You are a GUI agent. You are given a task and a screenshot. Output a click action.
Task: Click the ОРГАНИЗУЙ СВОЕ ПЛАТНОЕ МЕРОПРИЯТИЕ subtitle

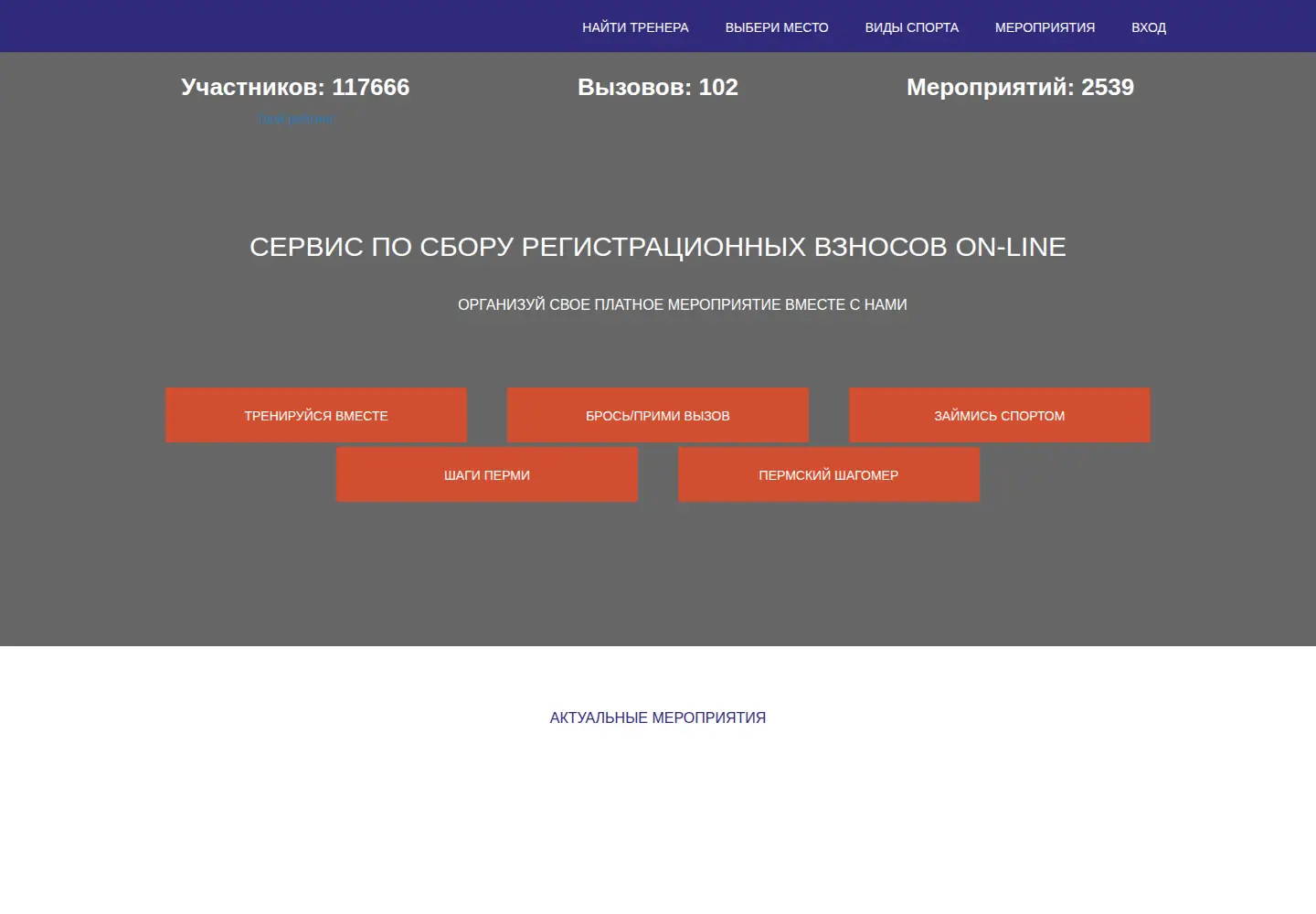(x=683, y=304)
